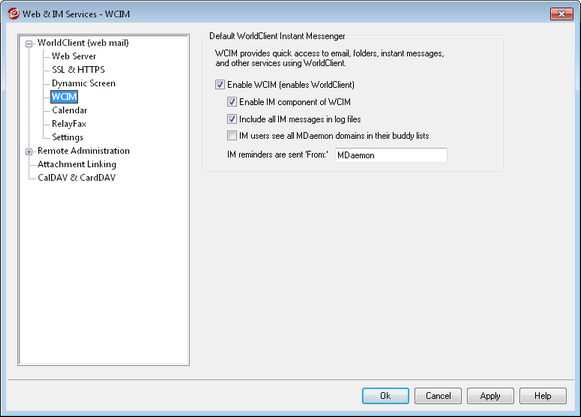Select the WCIM tree item

click(x=64, y=97)
